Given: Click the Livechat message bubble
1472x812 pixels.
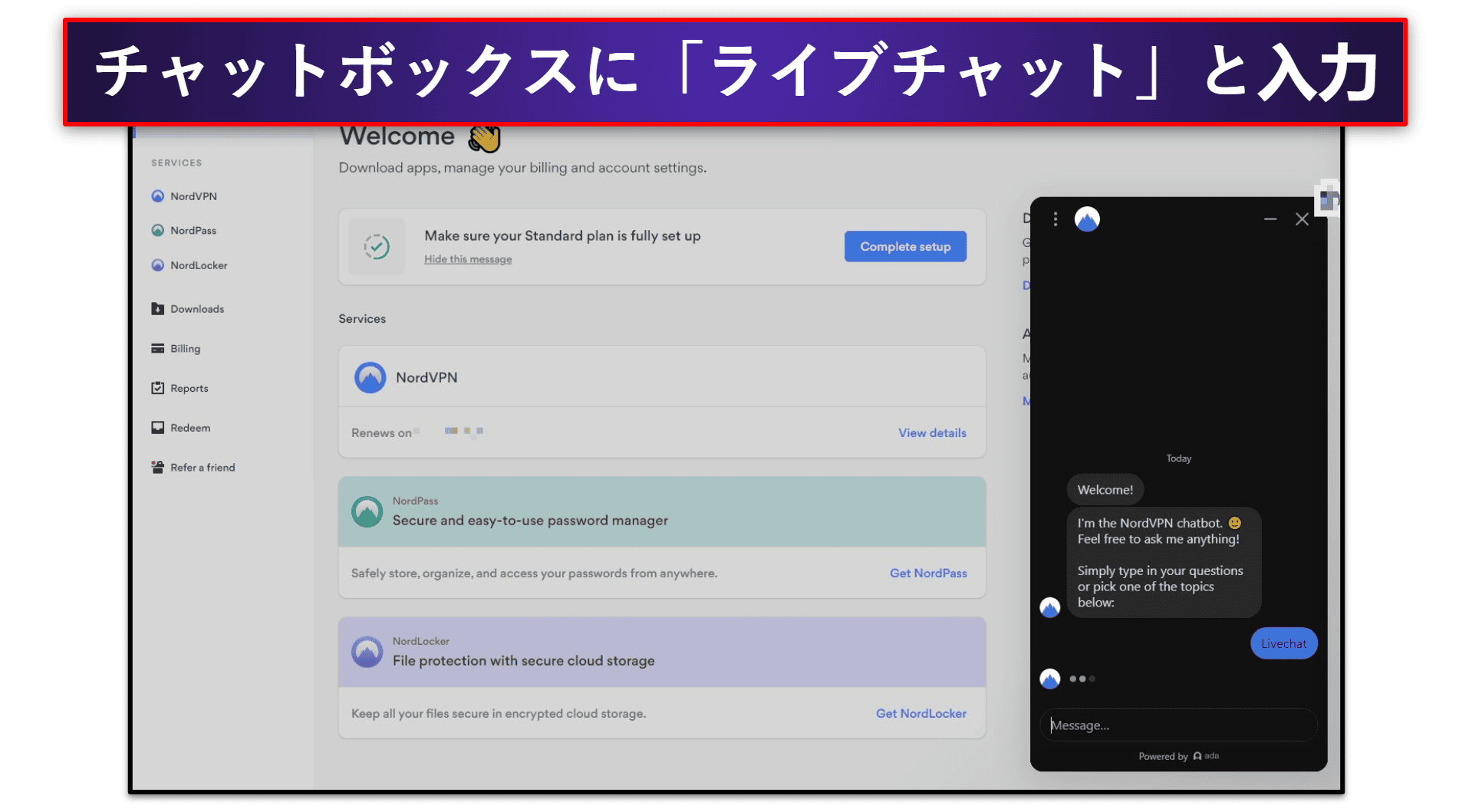Looking at the screenshot, I should tap(1283, 644).
